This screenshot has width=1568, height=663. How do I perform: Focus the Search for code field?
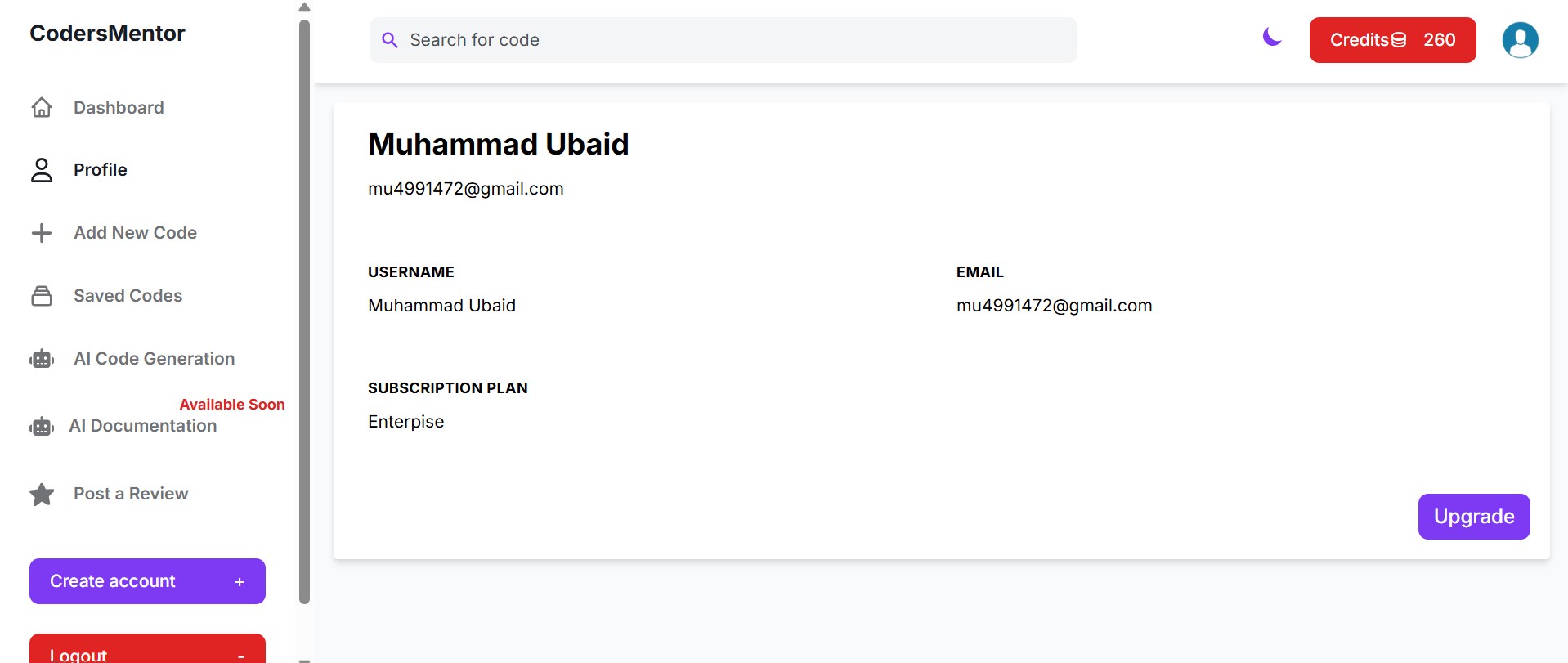[x=723, y=40]
